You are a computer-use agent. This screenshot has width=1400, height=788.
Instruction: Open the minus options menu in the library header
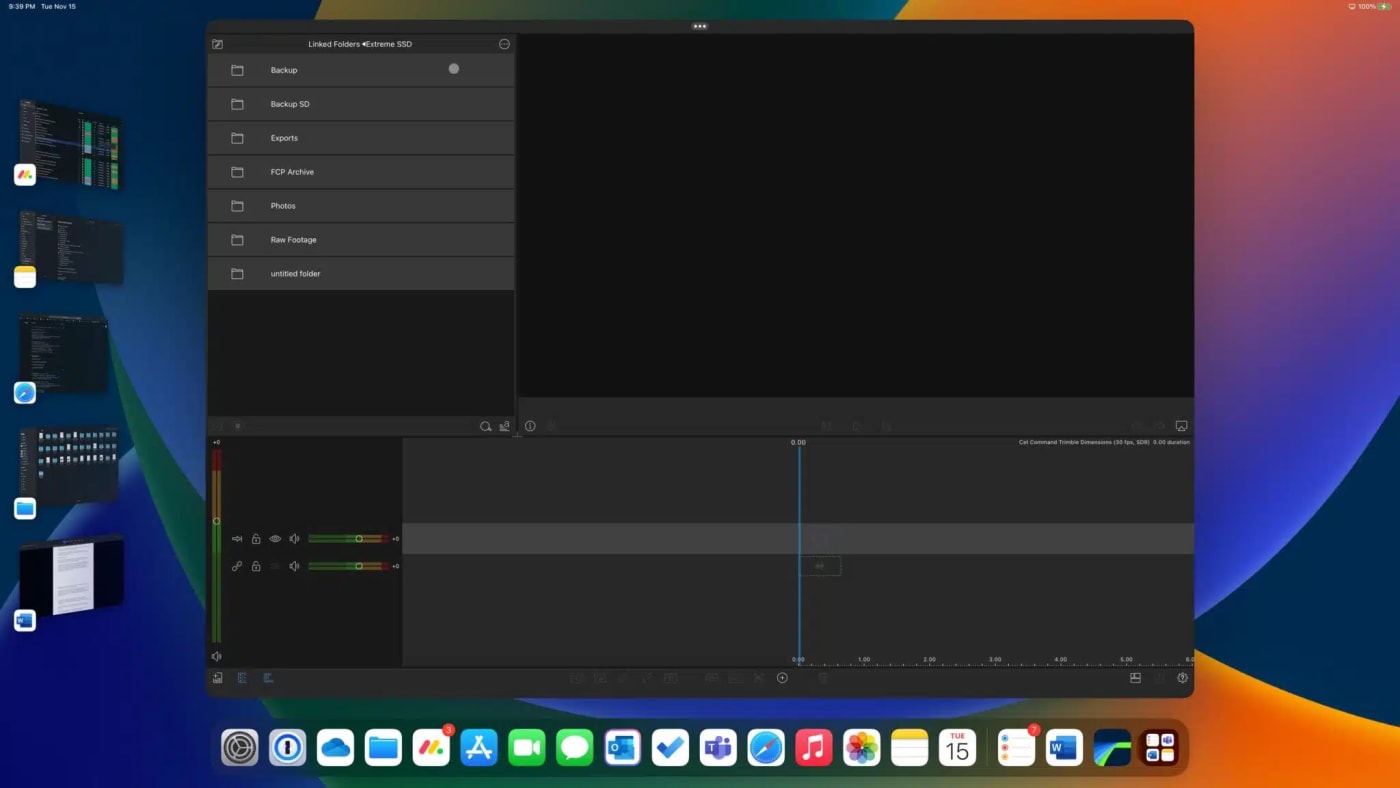tap(505, 44)
